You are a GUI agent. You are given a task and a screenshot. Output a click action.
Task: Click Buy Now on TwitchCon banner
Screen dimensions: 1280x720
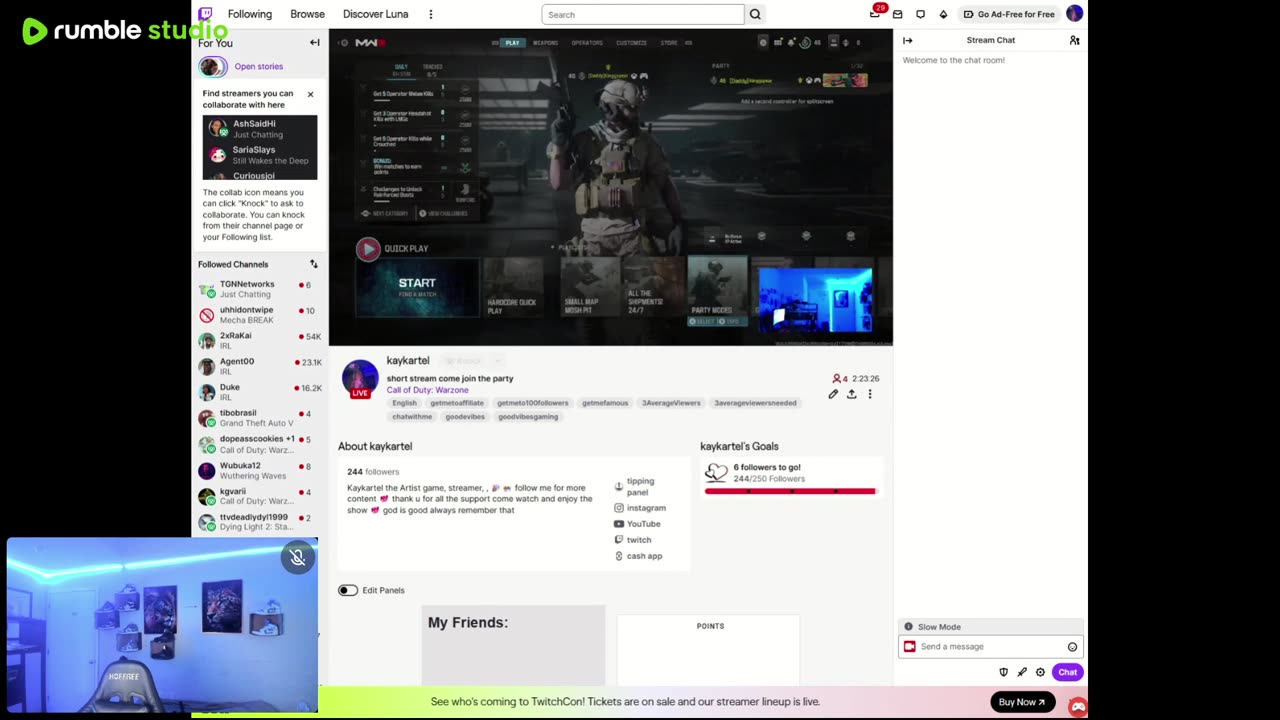tap(1022, 702)
